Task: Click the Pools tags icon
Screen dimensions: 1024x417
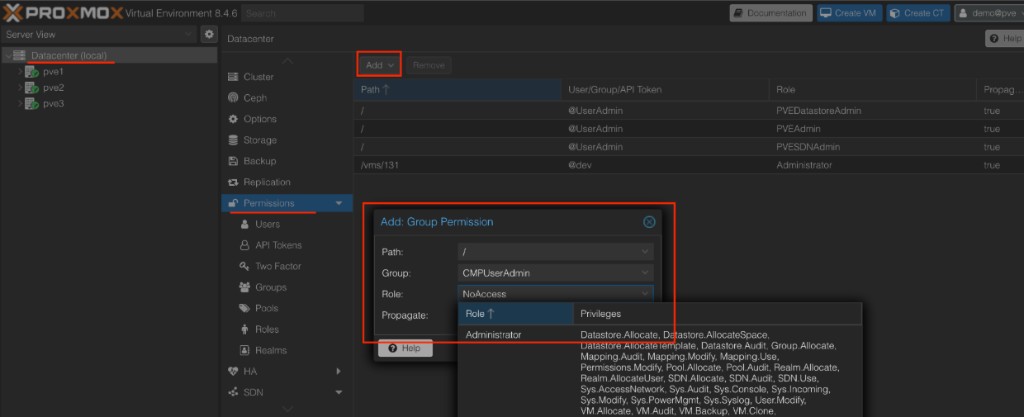Action: [245, 308]
